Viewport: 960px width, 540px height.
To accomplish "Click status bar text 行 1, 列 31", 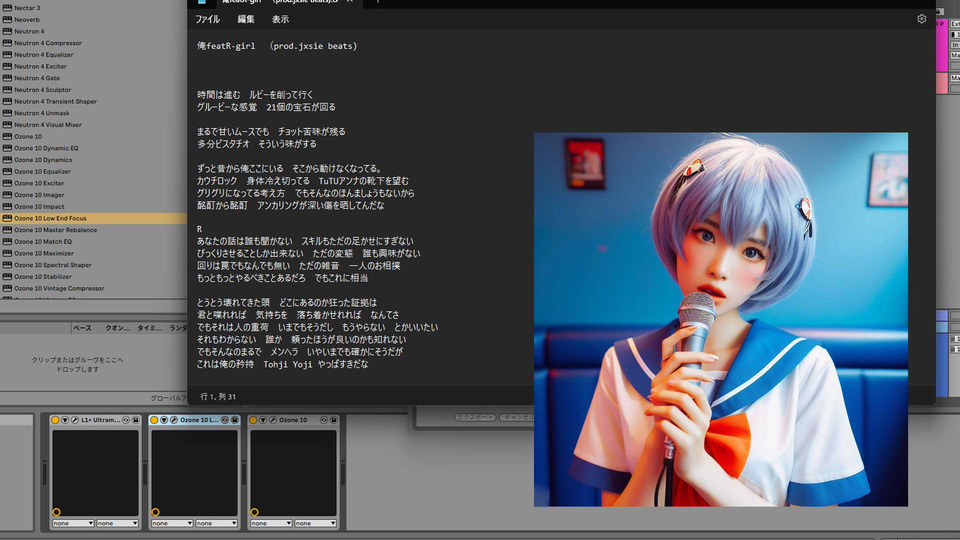I will [x=218, y=397].
